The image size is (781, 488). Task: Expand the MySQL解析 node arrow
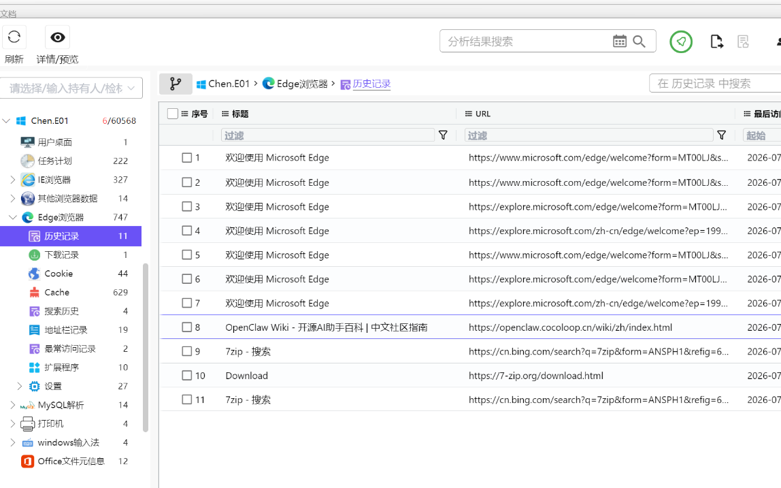(x=12, y=405)
